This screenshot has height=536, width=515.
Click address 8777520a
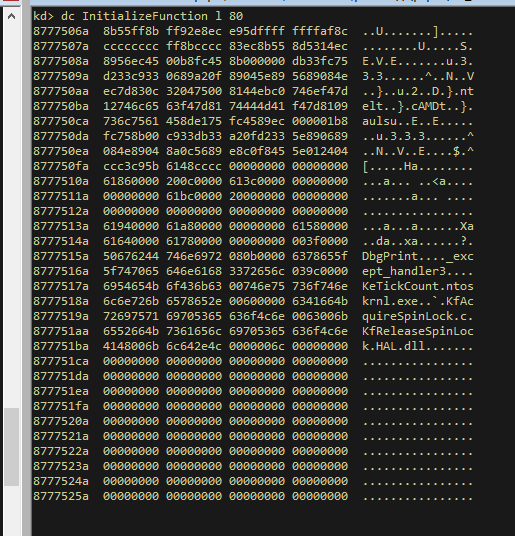pyautogui.click(x=61, y=421)
